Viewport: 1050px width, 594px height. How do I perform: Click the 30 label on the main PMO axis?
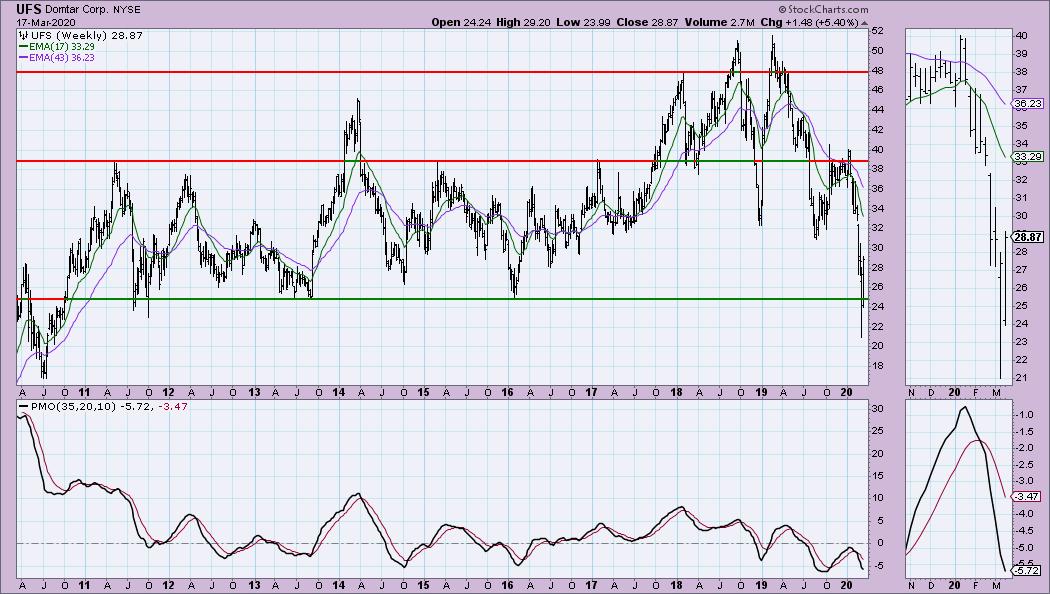877,409
